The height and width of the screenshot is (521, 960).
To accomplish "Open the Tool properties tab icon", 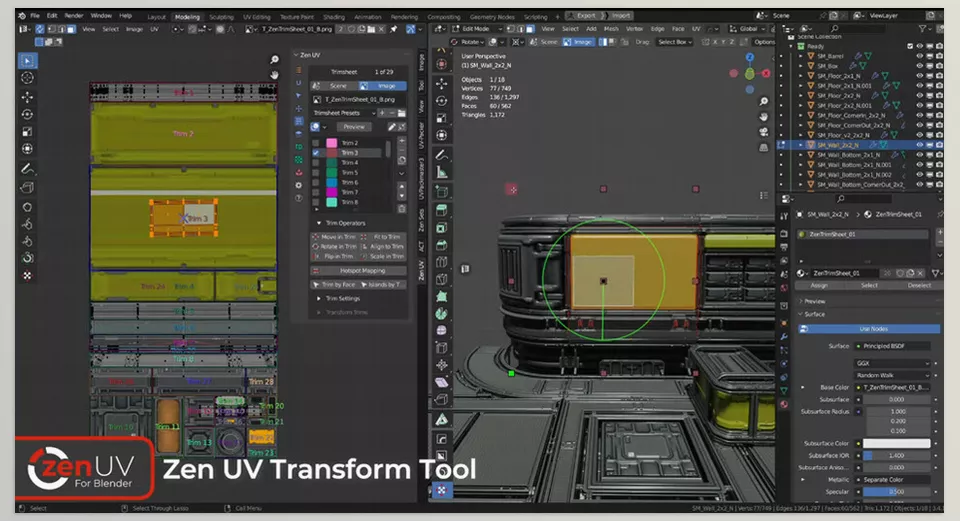I will click(x=784, y=216).
